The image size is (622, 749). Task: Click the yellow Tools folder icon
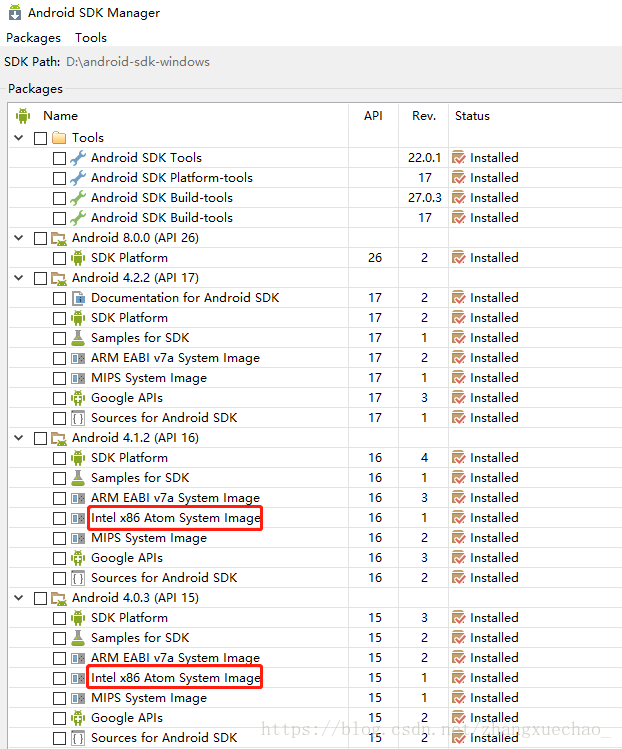click(x=59, y=138)
